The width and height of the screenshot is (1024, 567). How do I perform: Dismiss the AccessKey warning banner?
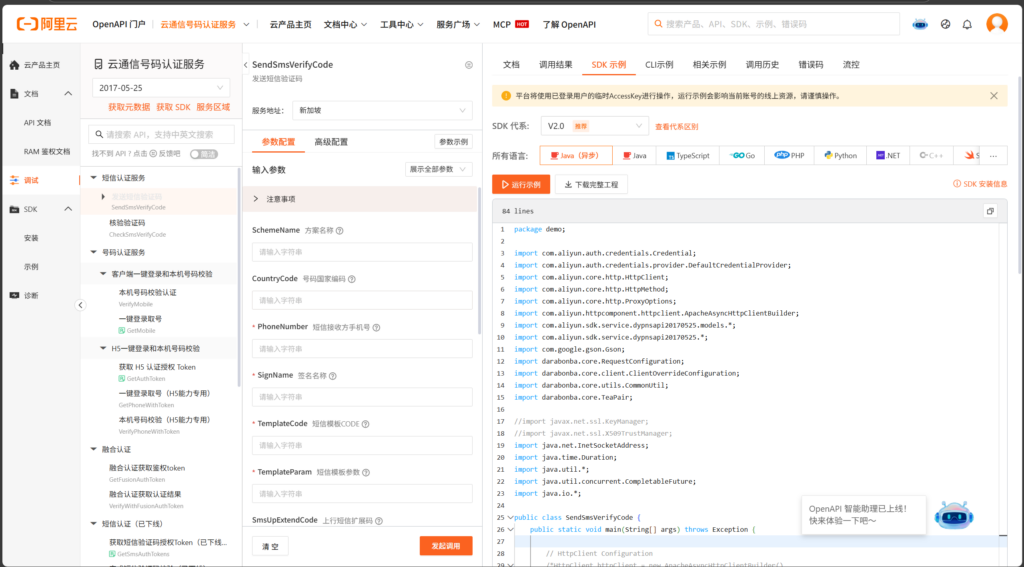[993, 96]
